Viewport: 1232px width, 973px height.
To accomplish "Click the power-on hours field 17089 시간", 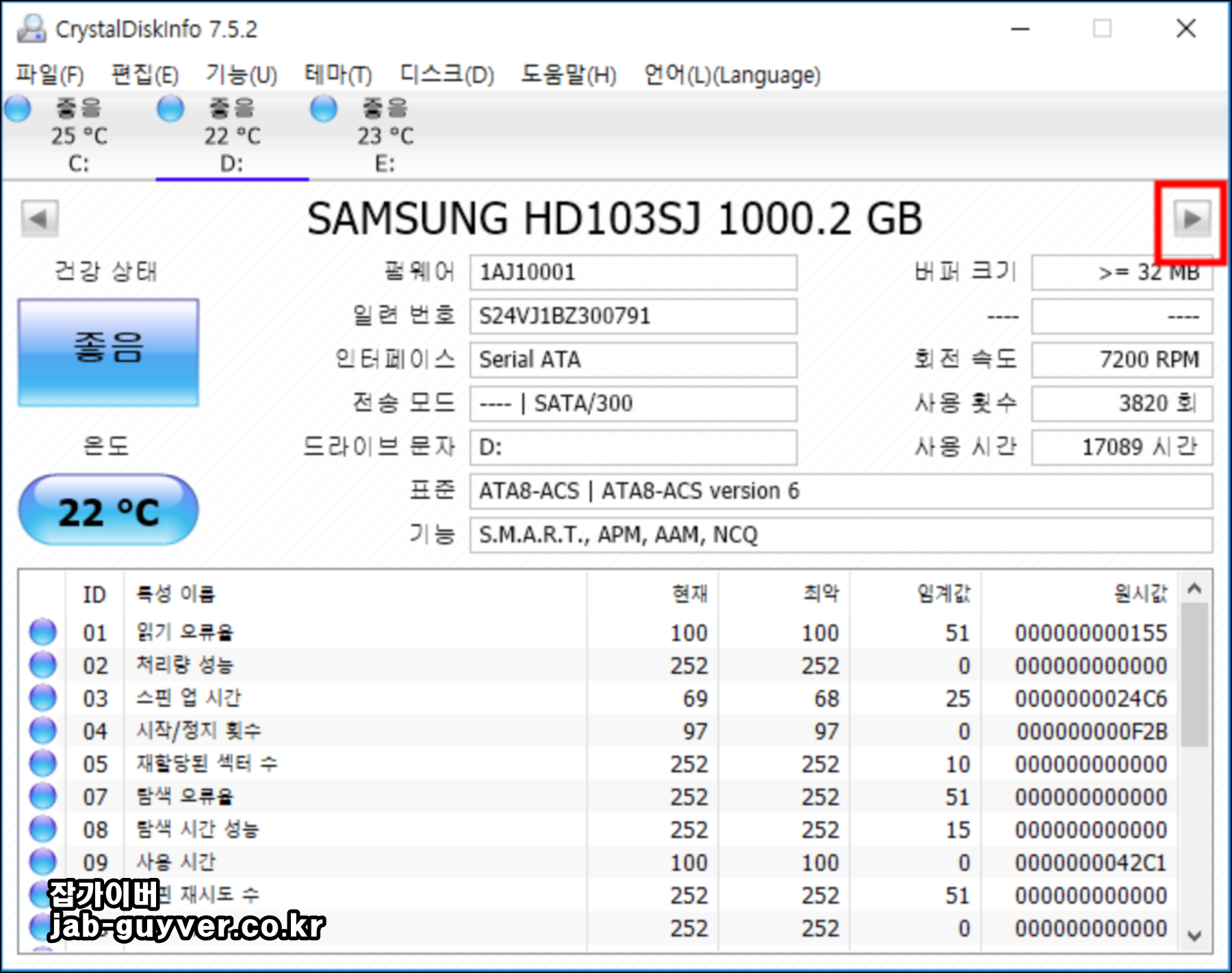I will 1122,447.
